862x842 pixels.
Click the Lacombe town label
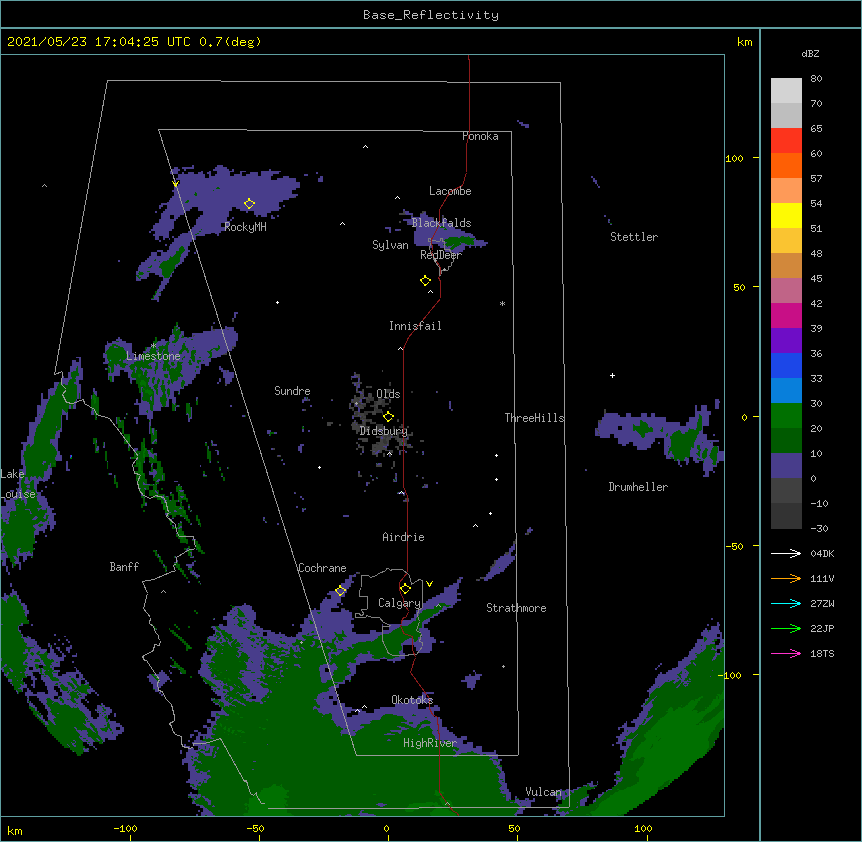coord(450,191)
